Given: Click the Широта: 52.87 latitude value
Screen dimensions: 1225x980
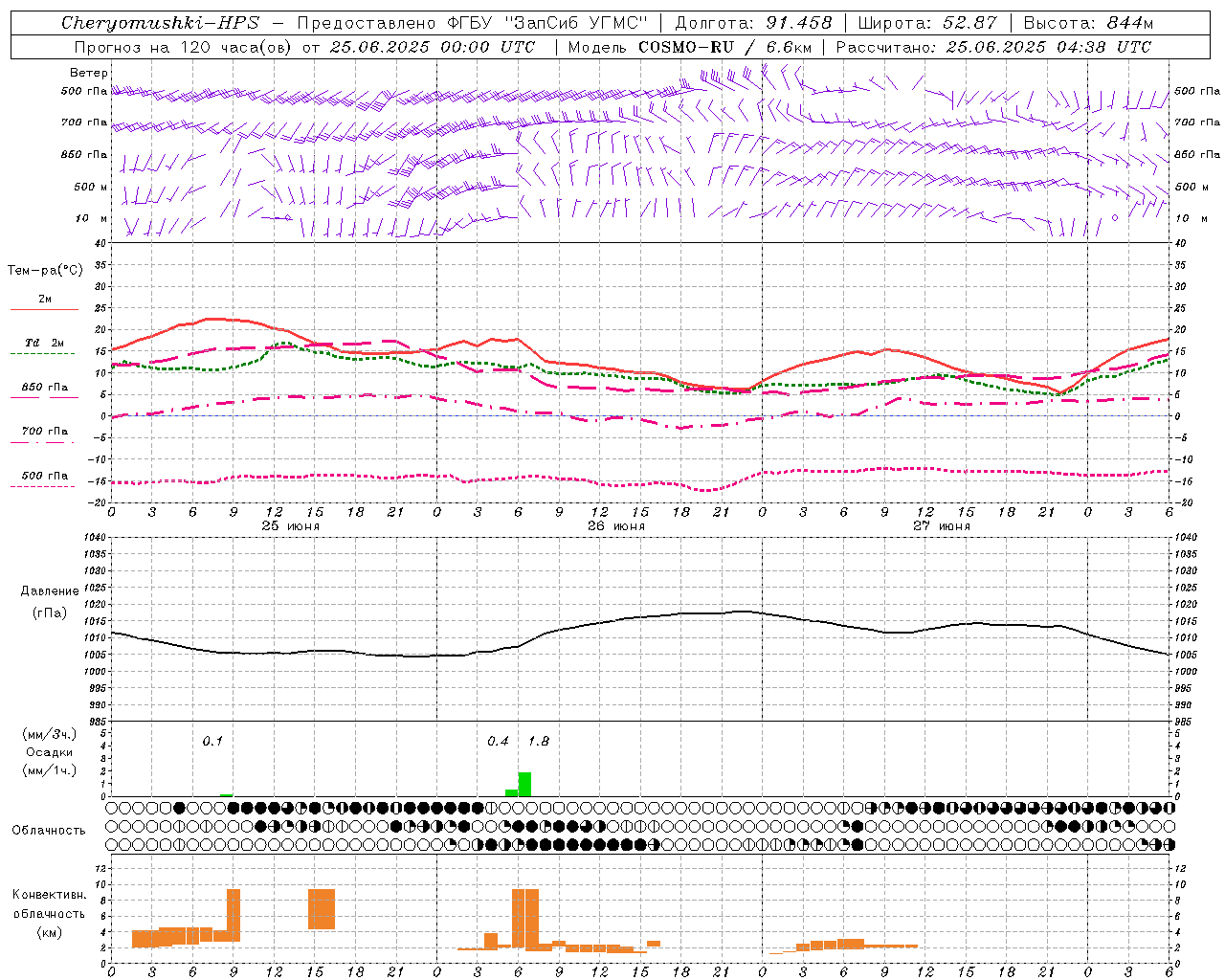Looking at the screenshot, I should [x=927, y=23].
